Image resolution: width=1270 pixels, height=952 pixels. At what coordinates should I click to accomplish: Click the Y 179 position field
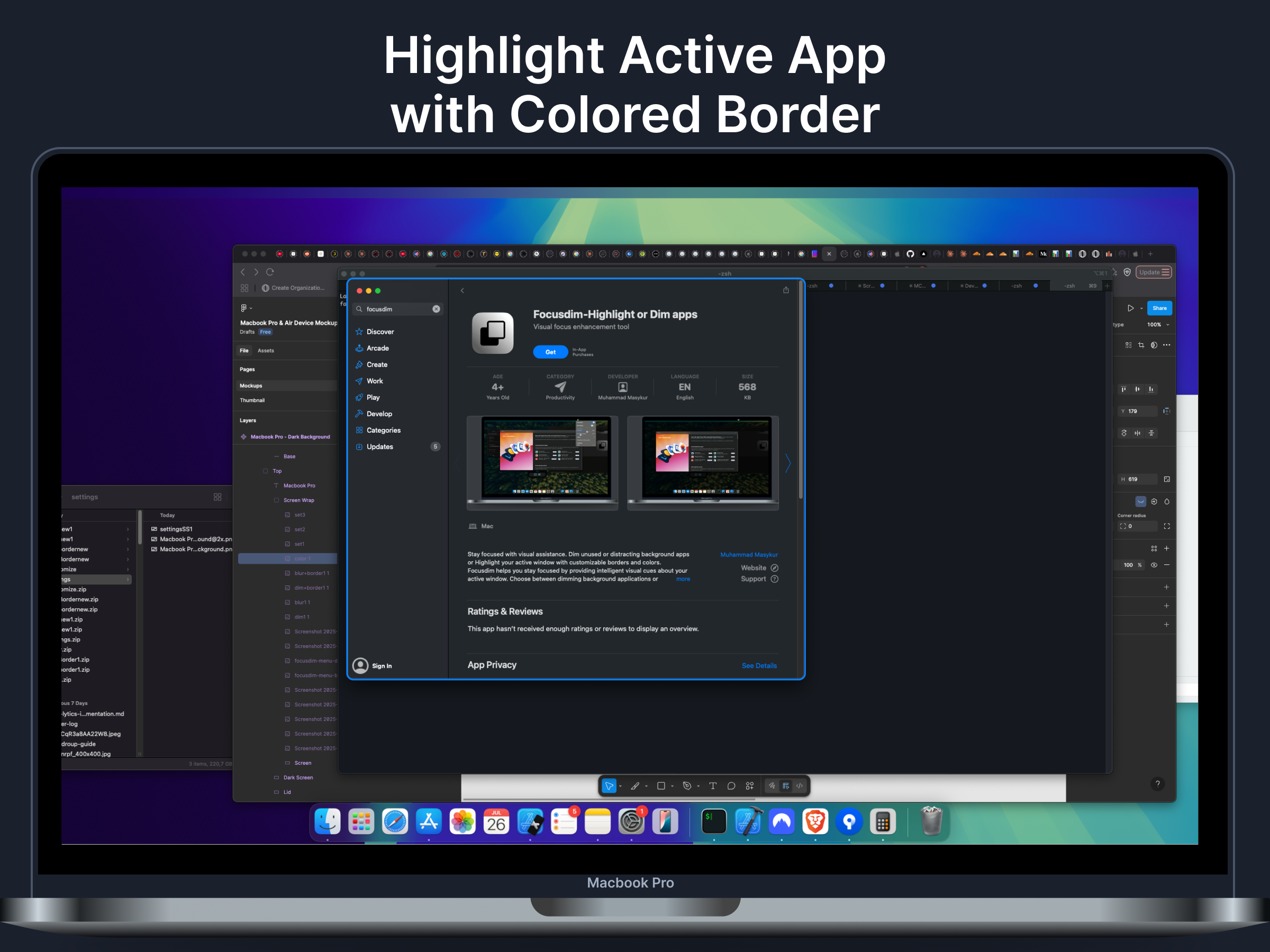1137,411
